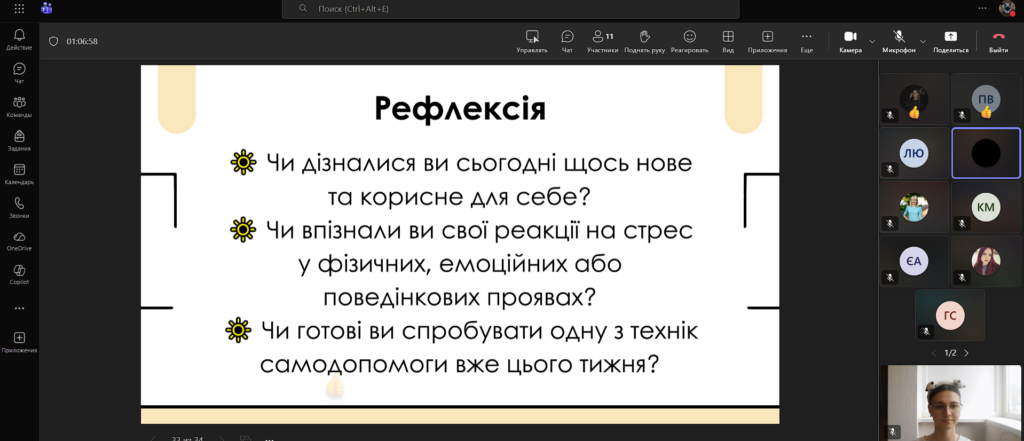The image size is (1024, 441).
Task: Open Календарь in left sidebar
Action: tap(19, 174)
